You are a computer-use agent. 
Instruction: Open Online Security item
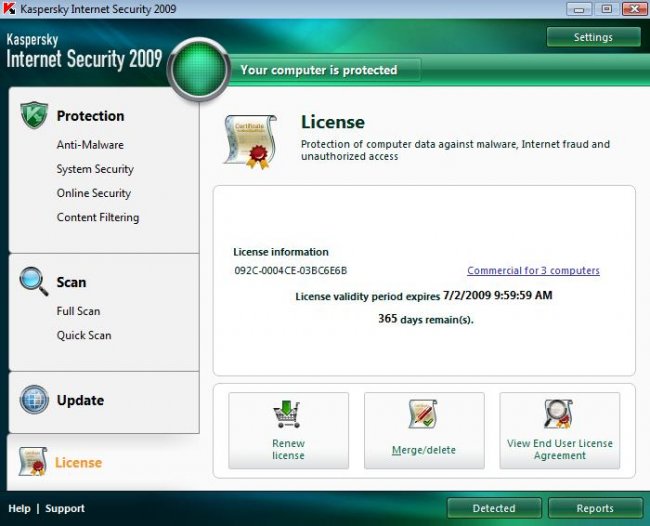(94, 193)
